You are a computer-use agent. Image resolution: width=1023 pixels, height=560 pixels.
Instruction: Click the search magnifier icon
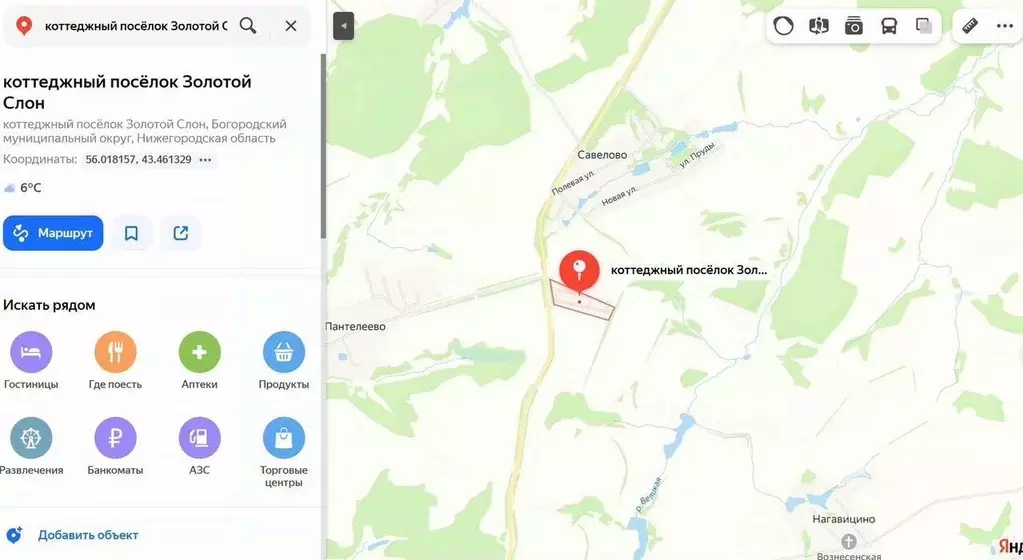[x=248, y=25]
